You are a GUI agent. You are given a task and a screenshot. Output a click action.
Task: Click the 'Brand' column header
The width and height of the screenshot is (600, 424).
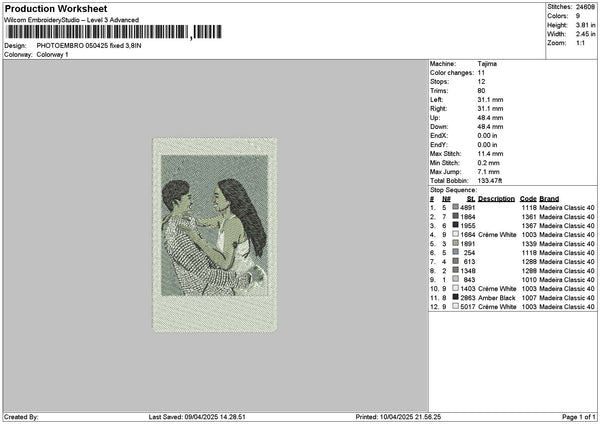[549, 199]
